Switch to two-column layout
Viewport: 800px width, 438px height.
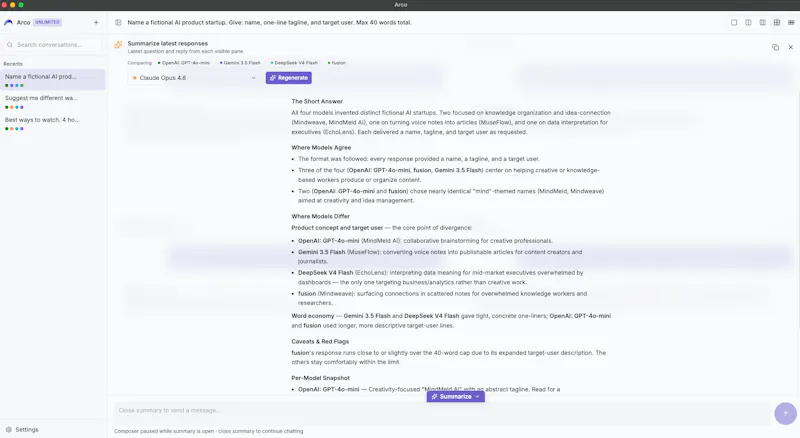[748, 22]
